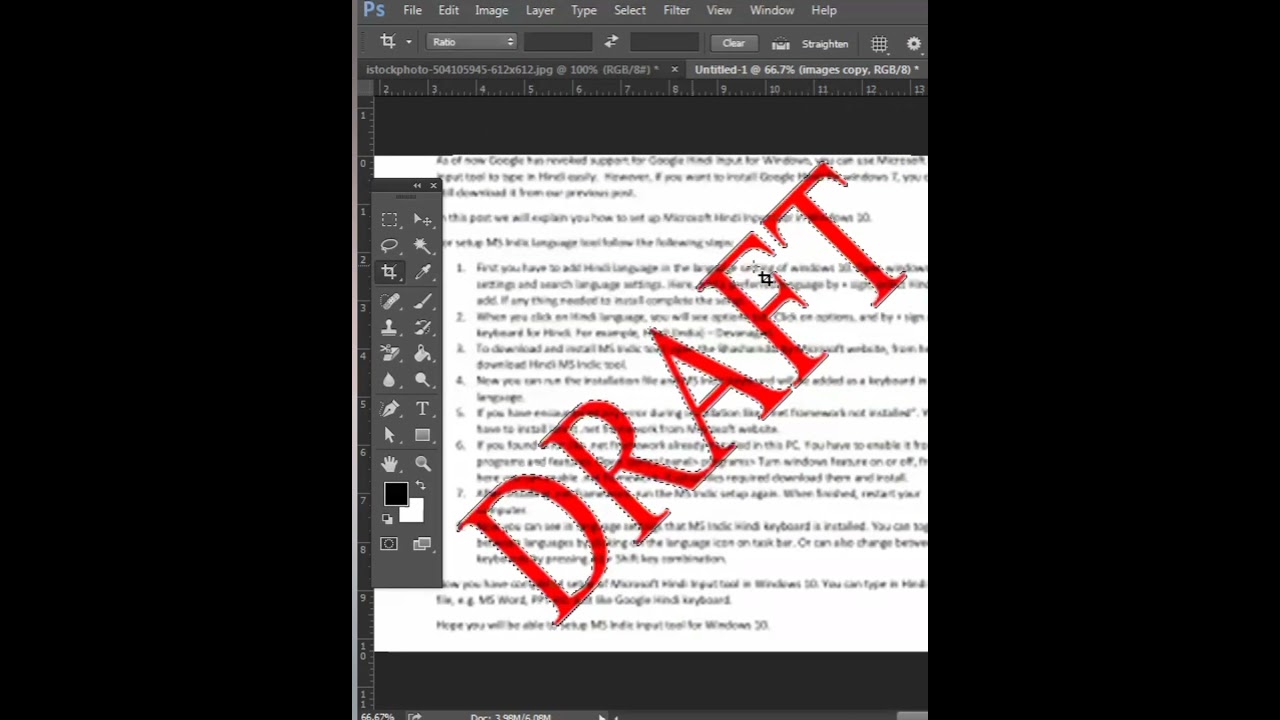Screen dimensions: 1280x720
Task: Open the Filter menu
Action: tap(677, 10)
